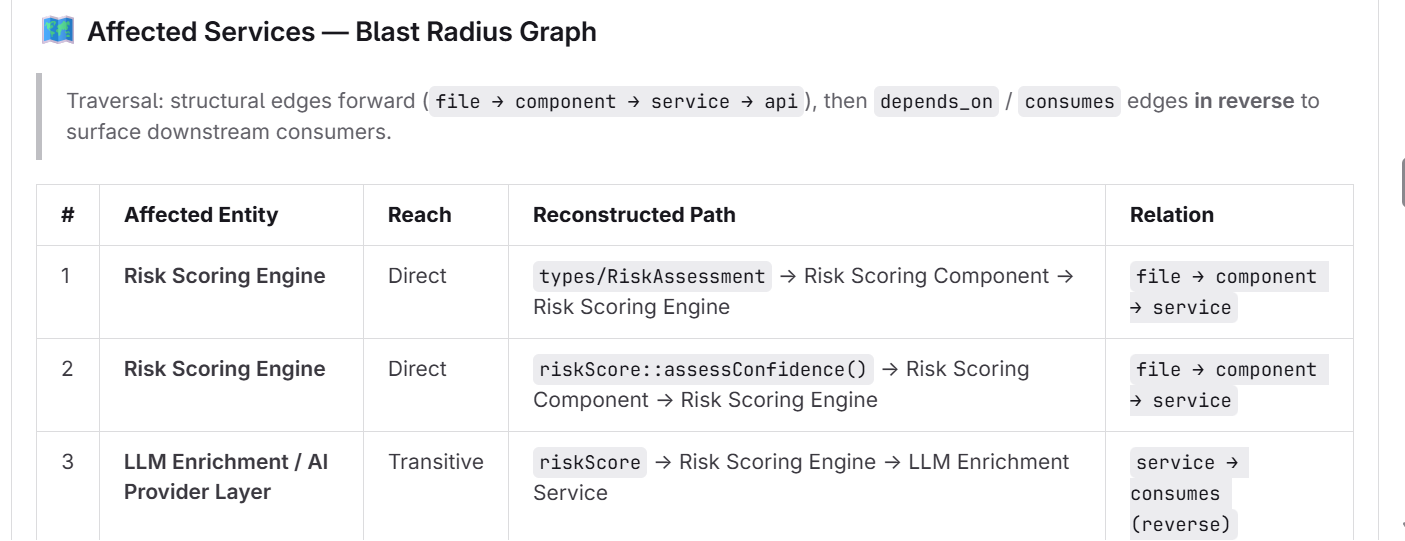The image size is (1405, 541).
Task: Click the Relation column header
Action: pos(1172,215)
